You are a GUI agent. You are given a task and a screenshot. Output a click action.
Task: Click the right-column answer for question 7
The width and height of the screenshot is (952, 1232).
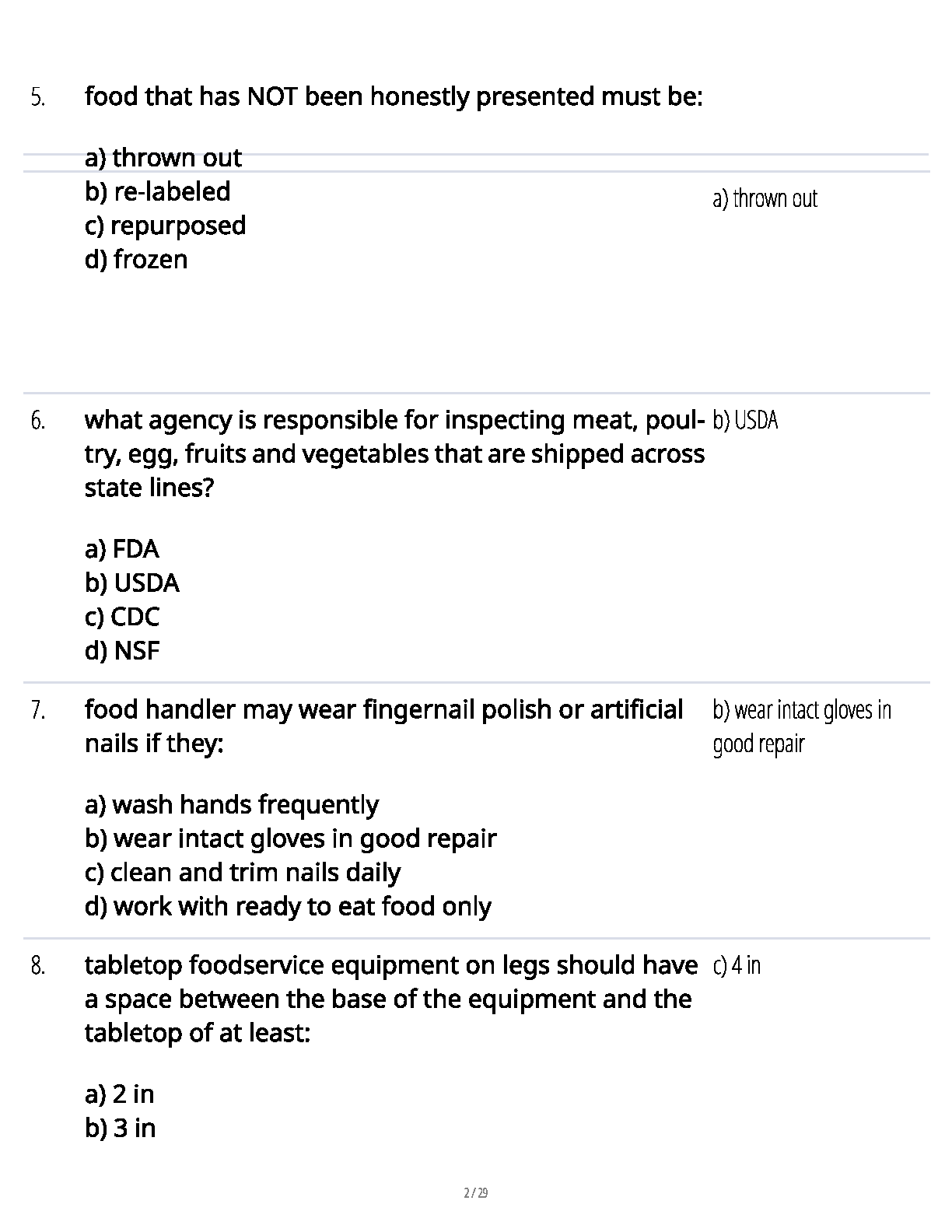801,726
